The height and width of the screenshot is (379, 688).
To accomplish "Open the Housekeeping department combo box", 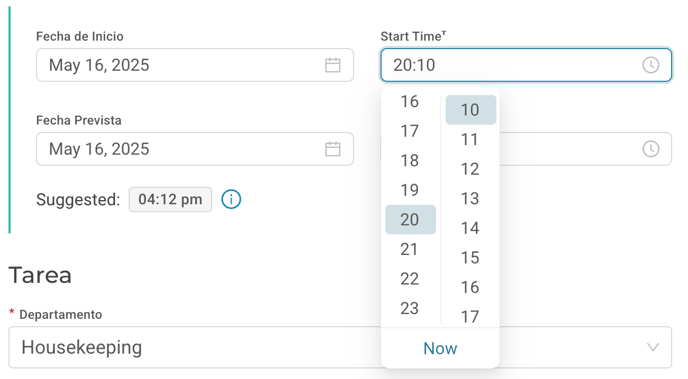I will click(x=340, y=347).
